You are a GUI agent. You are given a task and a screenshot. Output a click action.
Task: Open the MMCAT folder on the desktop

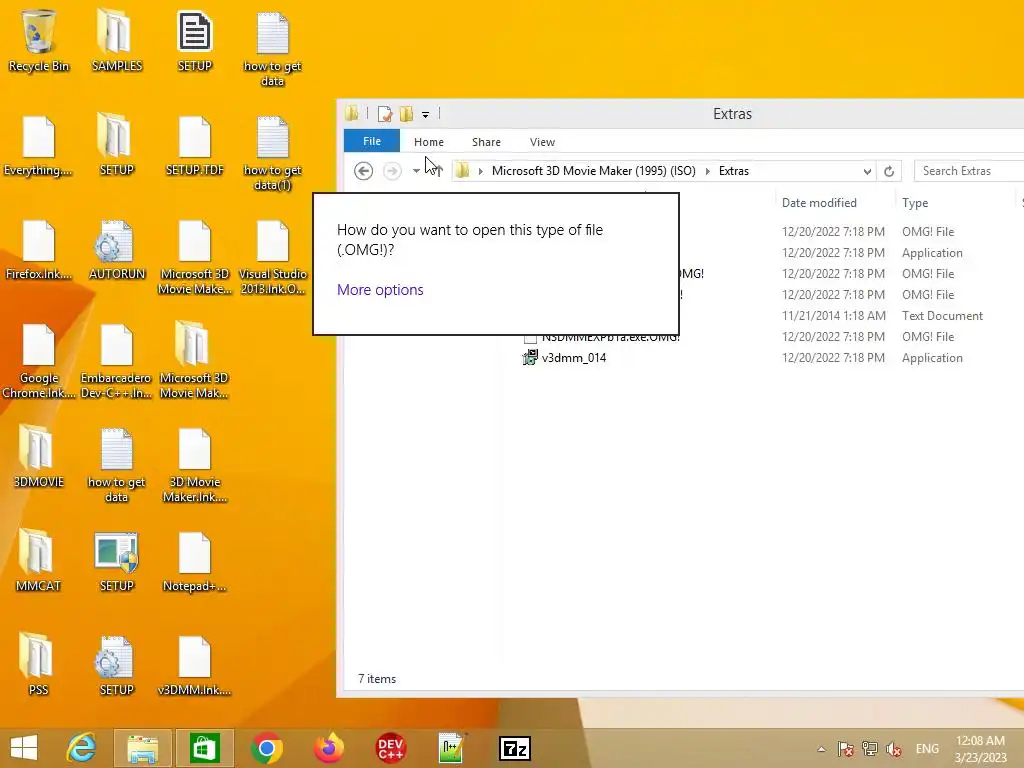click(x=39, y=561)
